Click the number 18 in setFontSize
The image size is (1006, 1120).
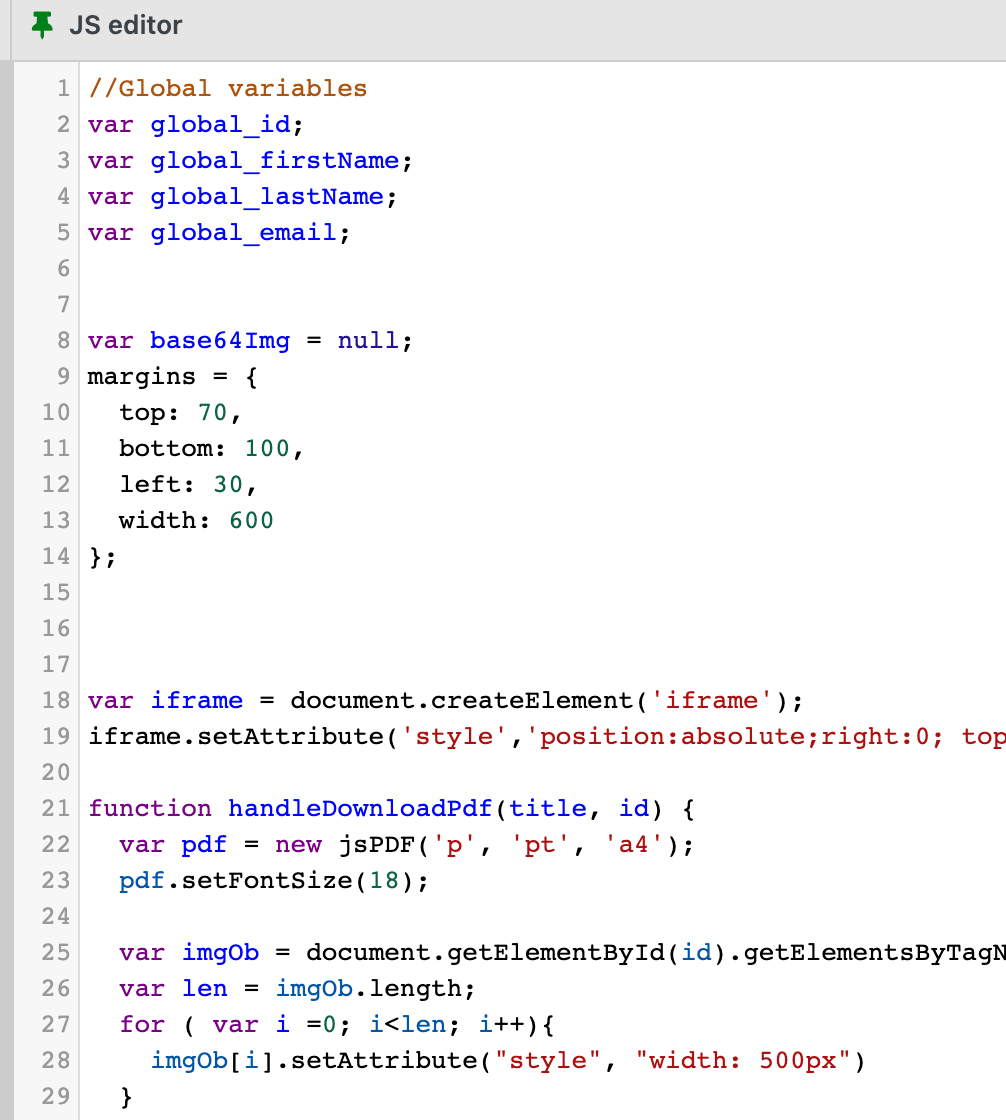(384, 881)
